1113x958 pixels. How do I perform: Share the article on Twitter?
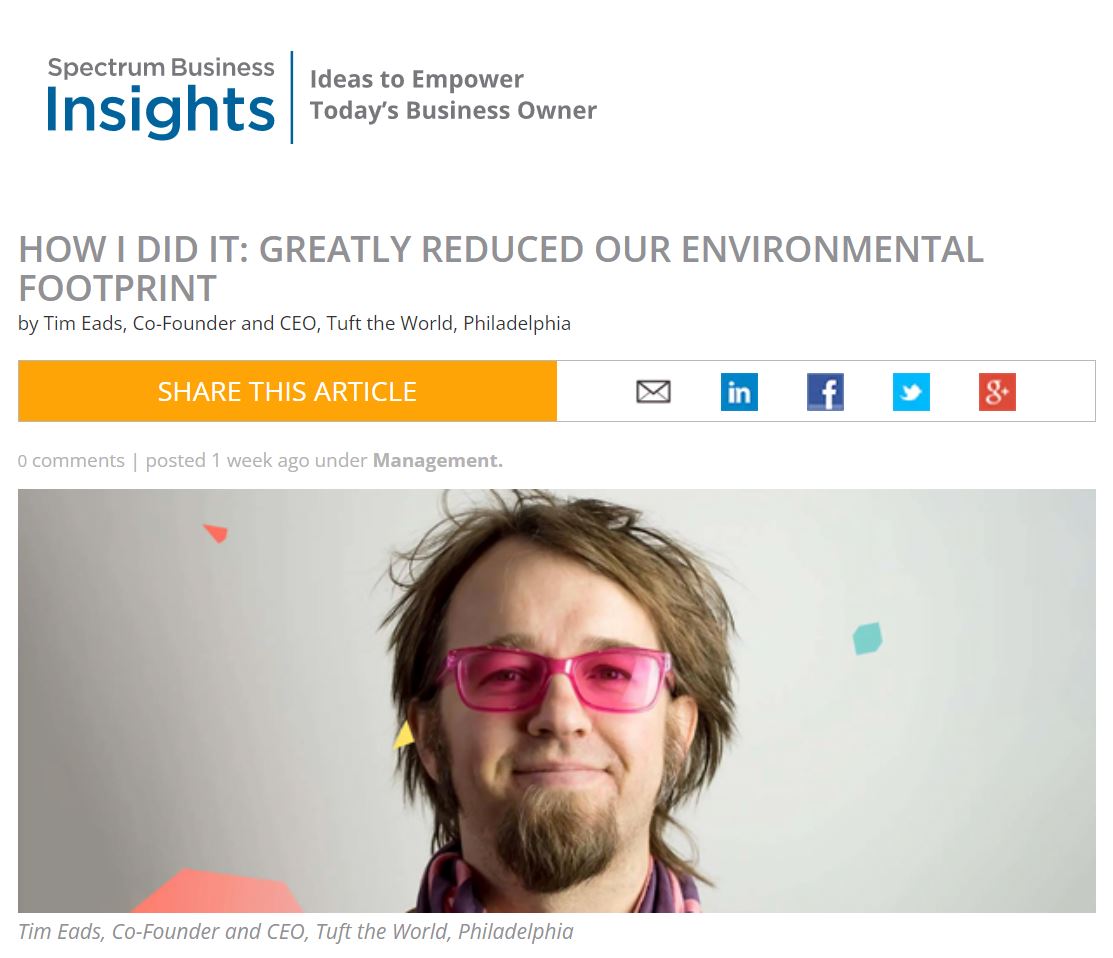pyautogui.click(x=911, y=392)
